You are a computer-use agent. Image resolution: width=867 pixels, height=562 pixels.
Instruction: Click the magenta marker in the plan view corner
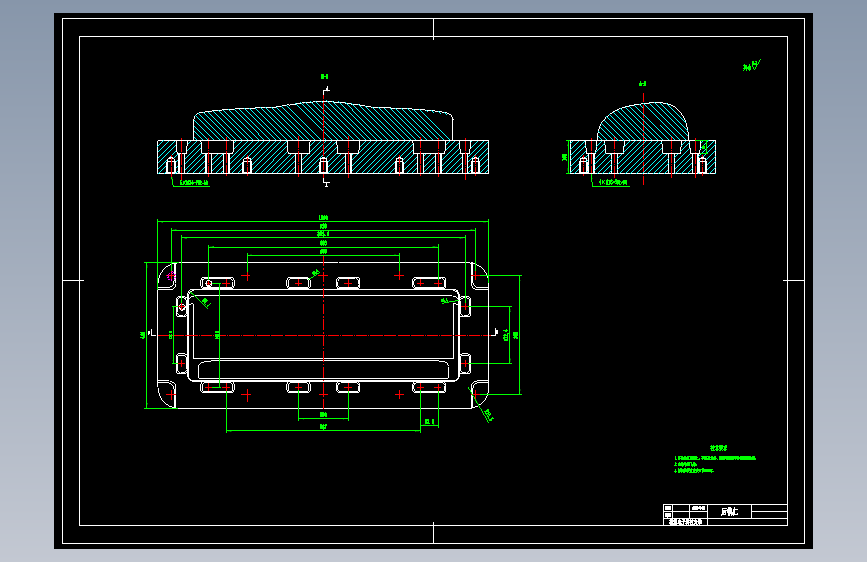[171, 275]
